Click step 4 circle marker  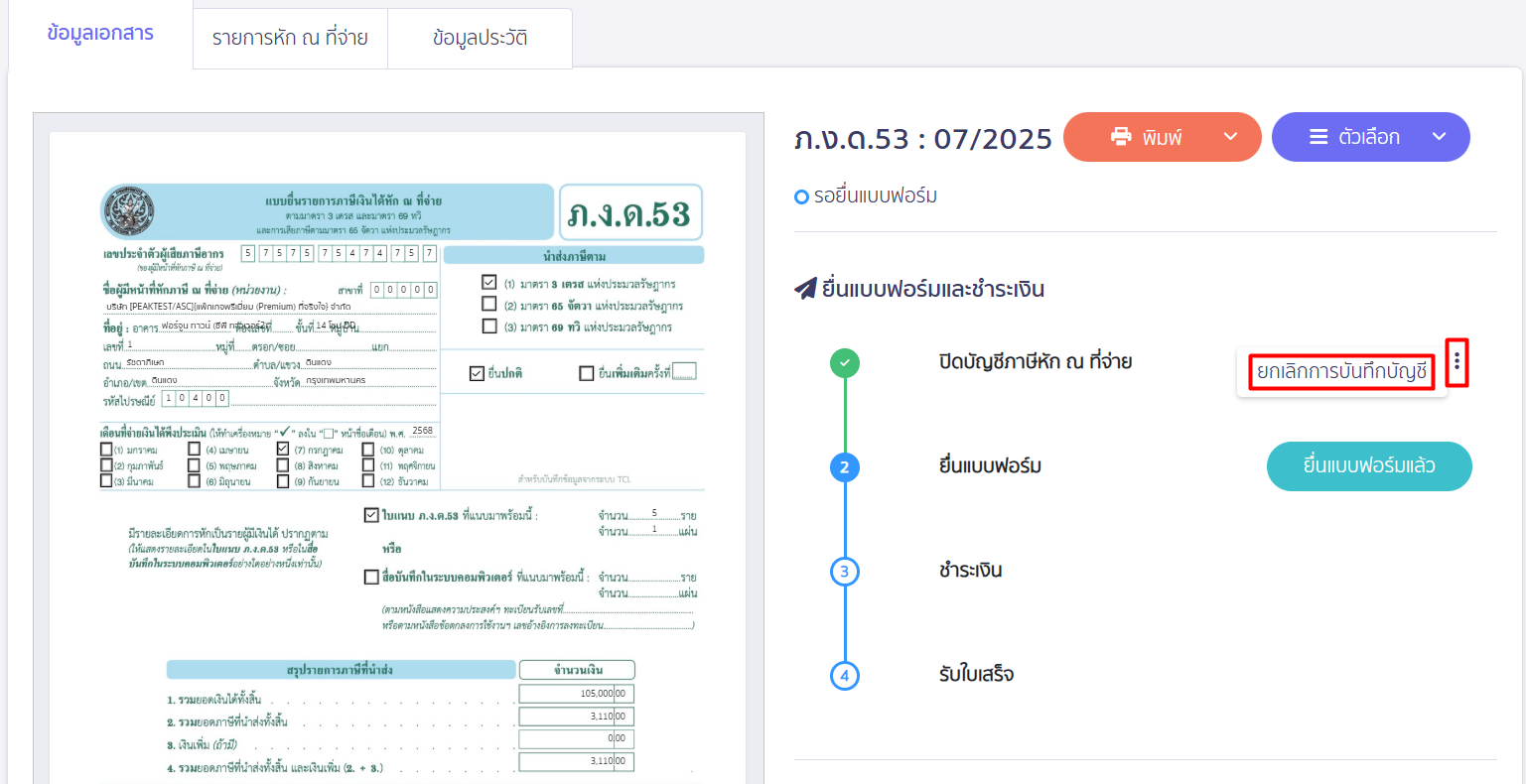pos(845,676)
